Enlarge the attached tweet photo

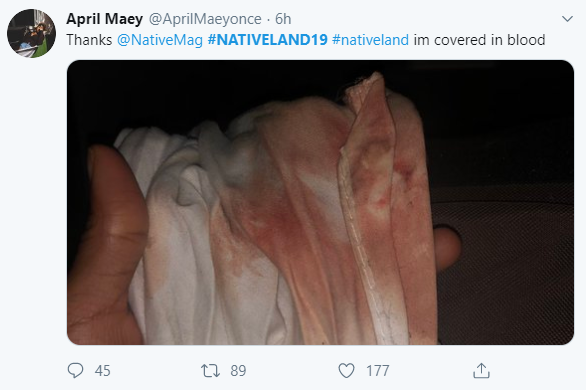point(320,202)
